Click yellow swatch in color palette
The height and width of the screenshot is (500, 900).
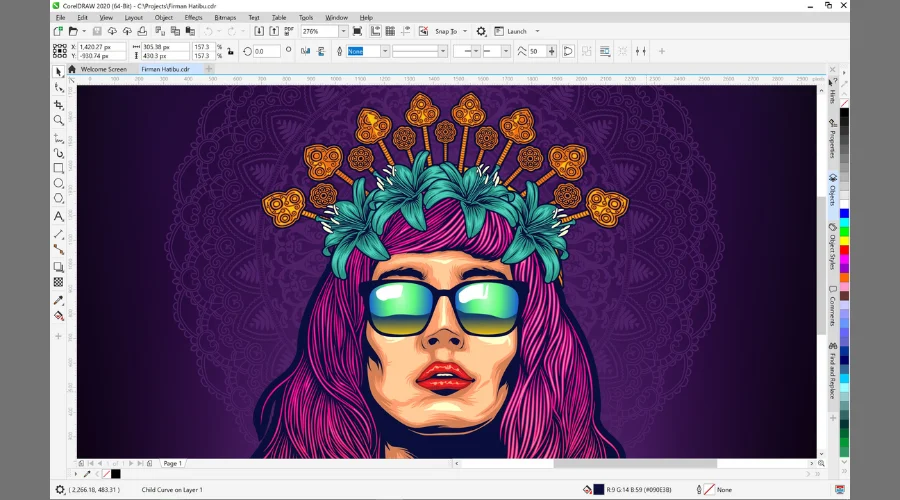click(x=844, y=241)
